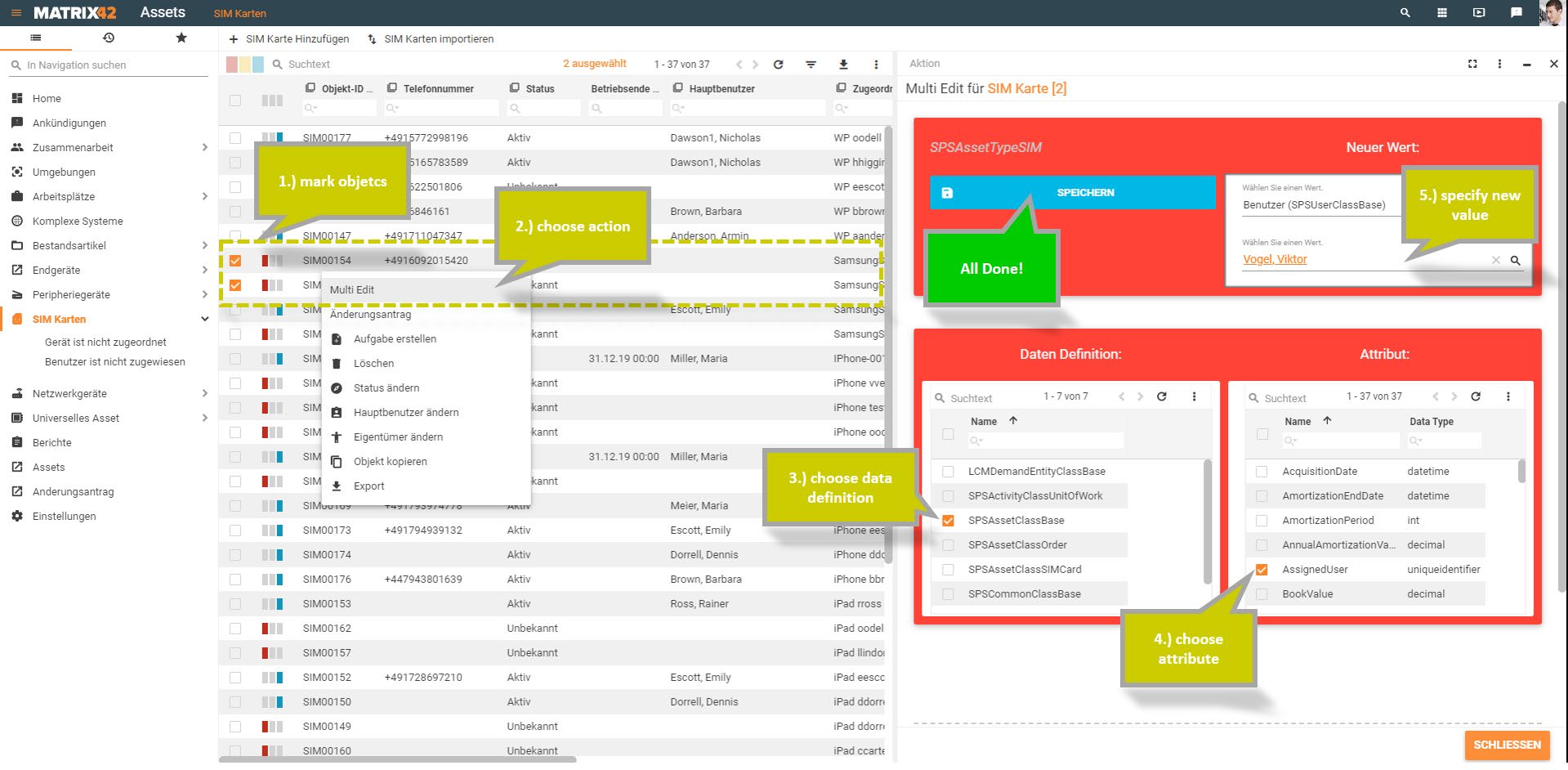
Task: Click the hamburger menu icon in header
Action: (16, 13)
